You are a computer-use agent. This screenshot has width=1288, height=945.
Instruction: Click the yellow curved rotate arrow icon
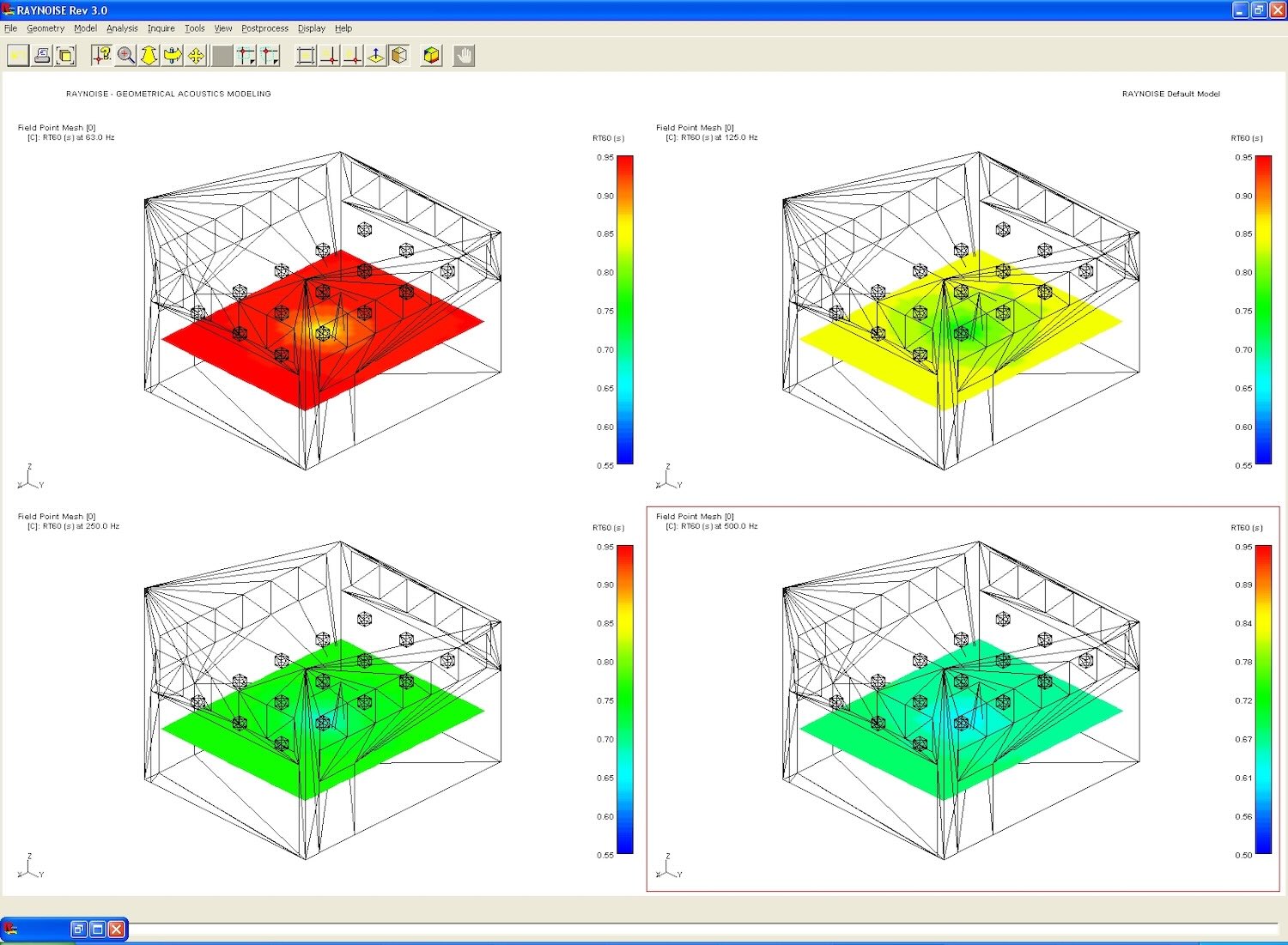173,56
